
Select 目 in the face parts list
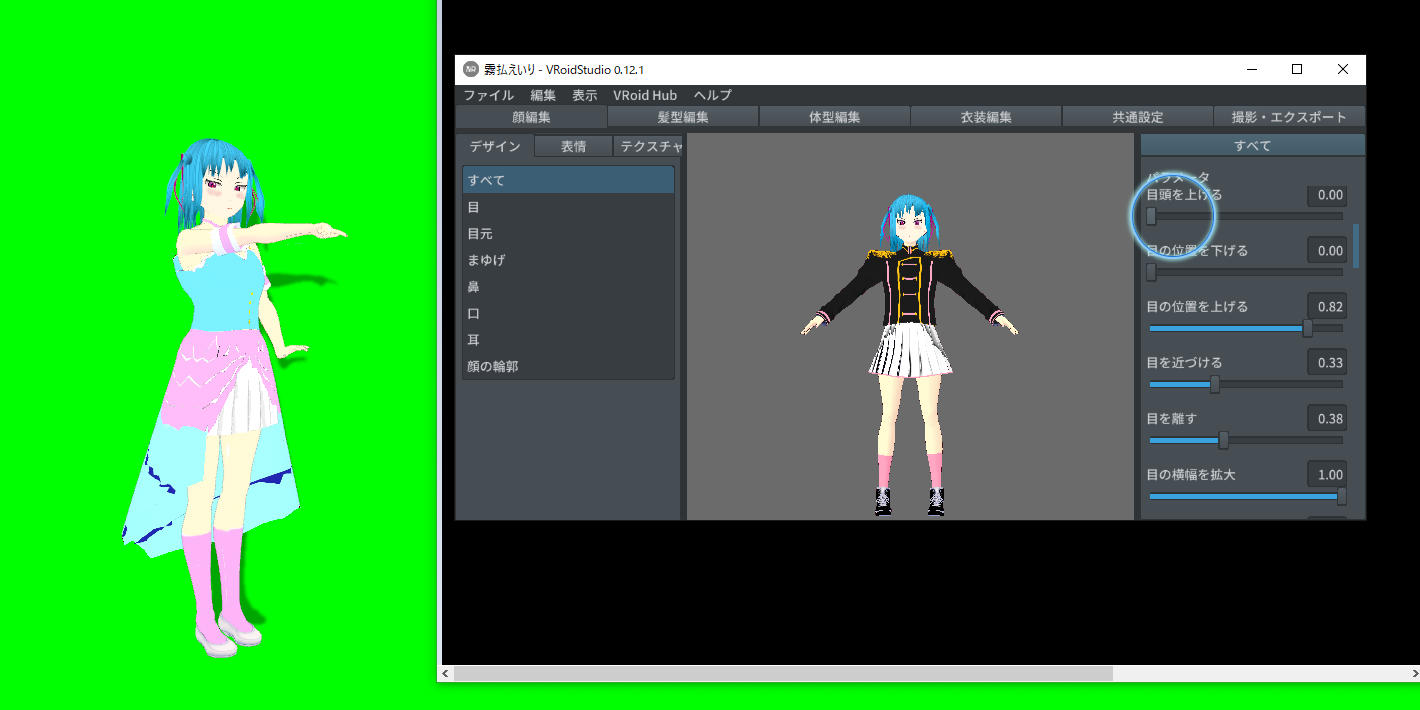pyautogui.click(x=568, y=207)
